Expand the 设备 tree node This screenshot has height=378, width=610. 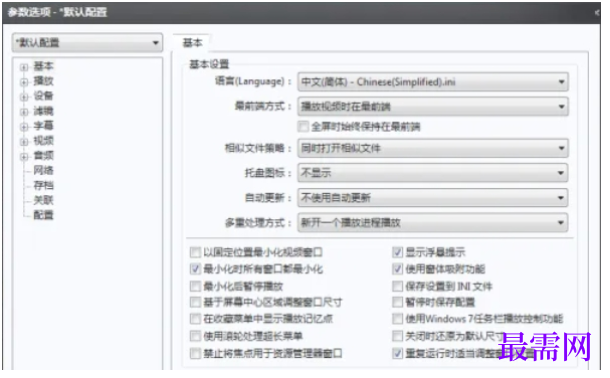24,97
